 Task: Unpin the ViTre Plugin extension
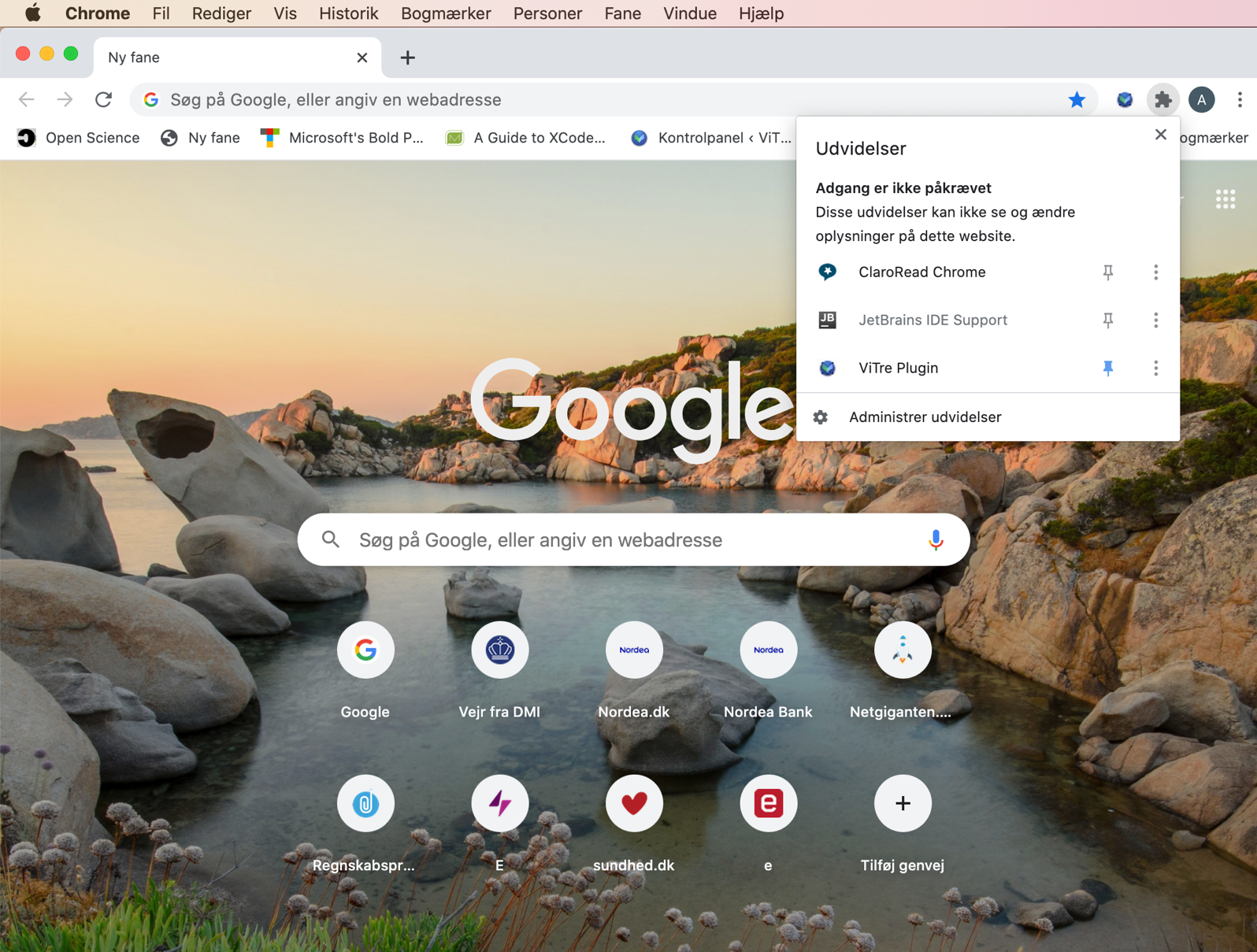coord(1107,369)
